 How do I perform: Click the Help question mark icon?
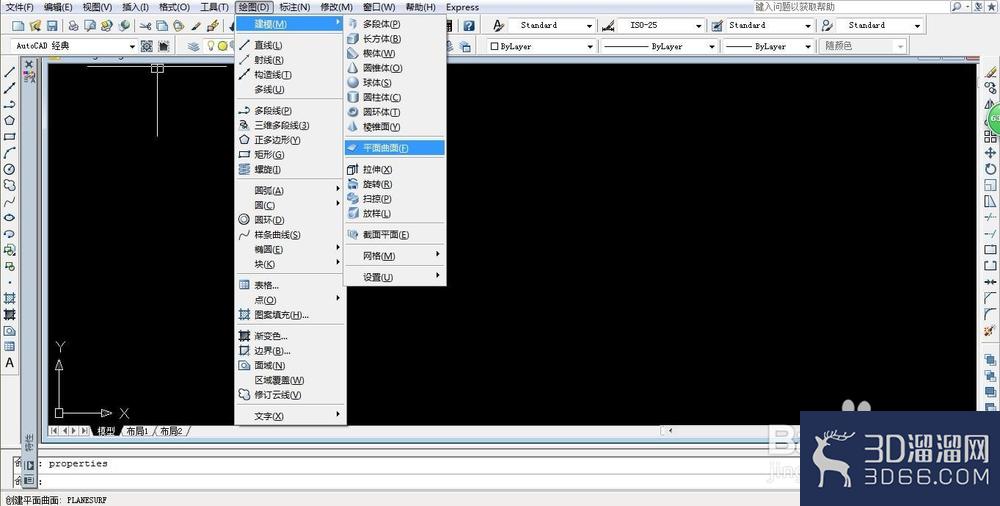[469, 26]
